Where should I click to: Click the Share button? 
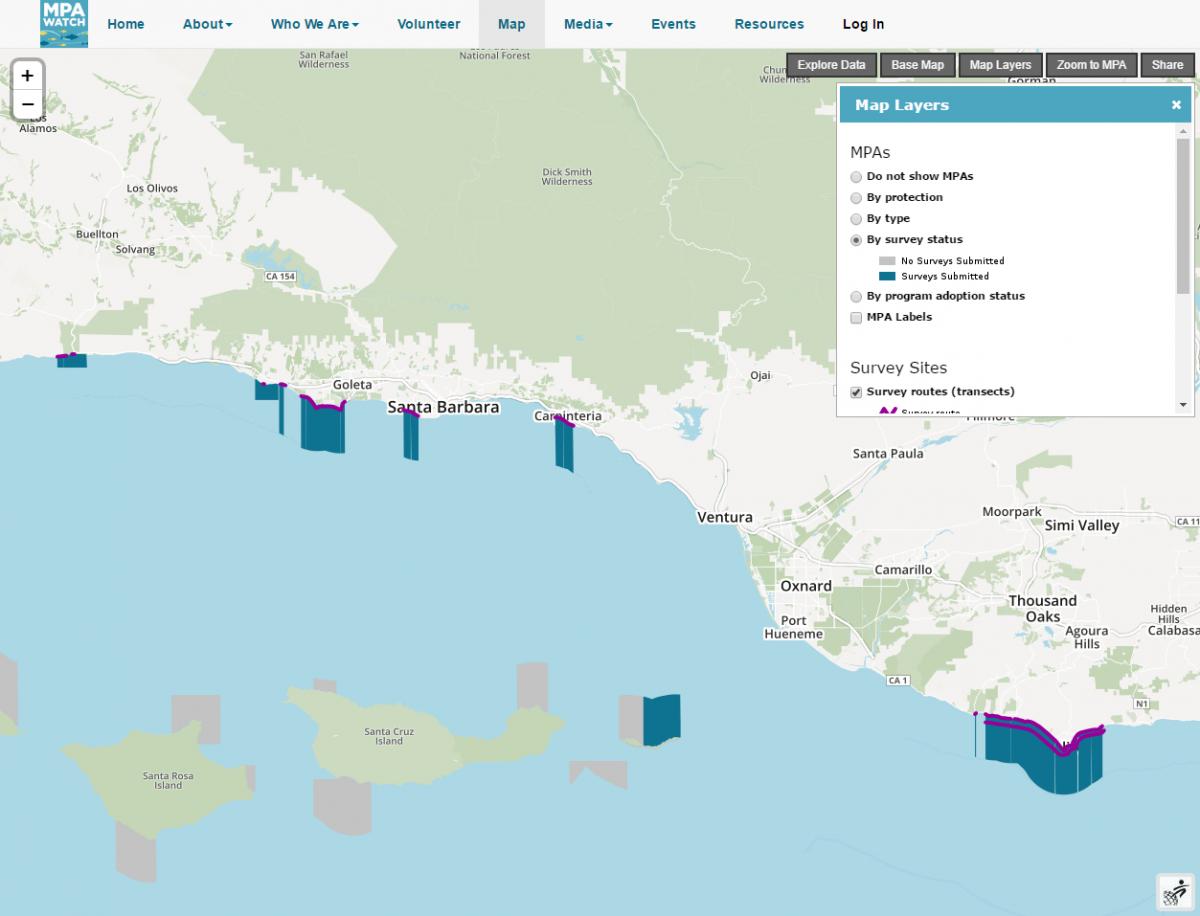(1167, 65)
